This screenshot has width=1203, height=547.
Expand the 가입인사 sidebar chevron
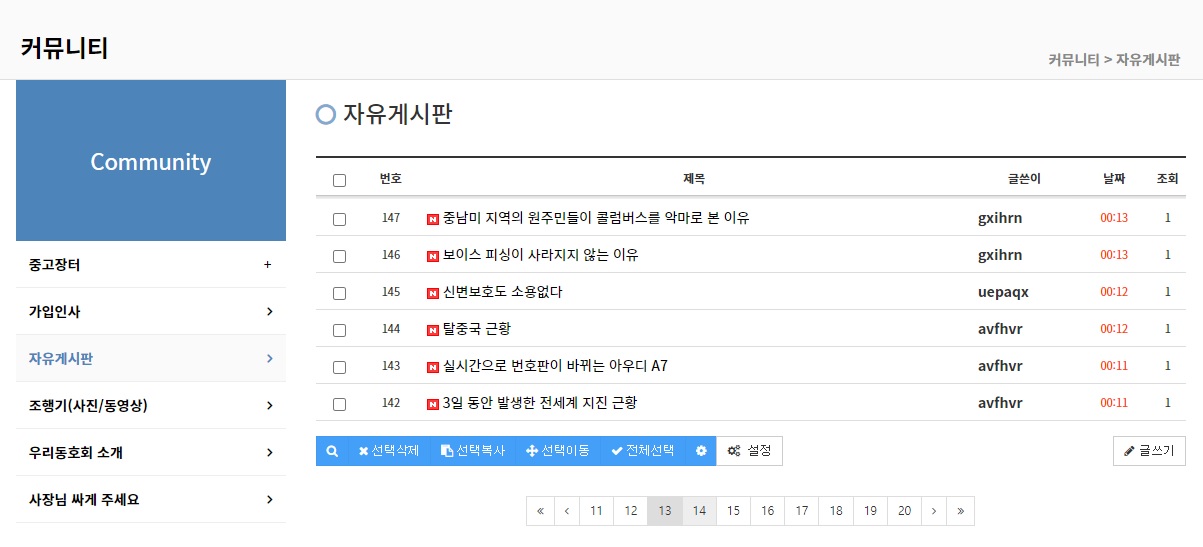point(269,312)
